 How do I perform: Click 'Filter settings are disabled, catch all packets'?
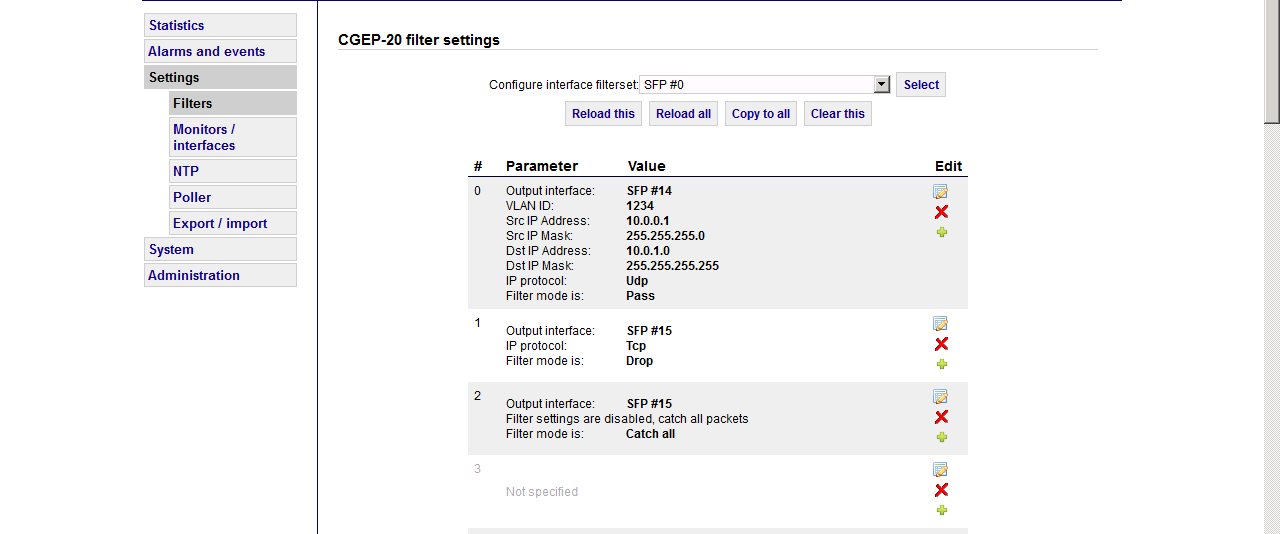pos(627,419)
